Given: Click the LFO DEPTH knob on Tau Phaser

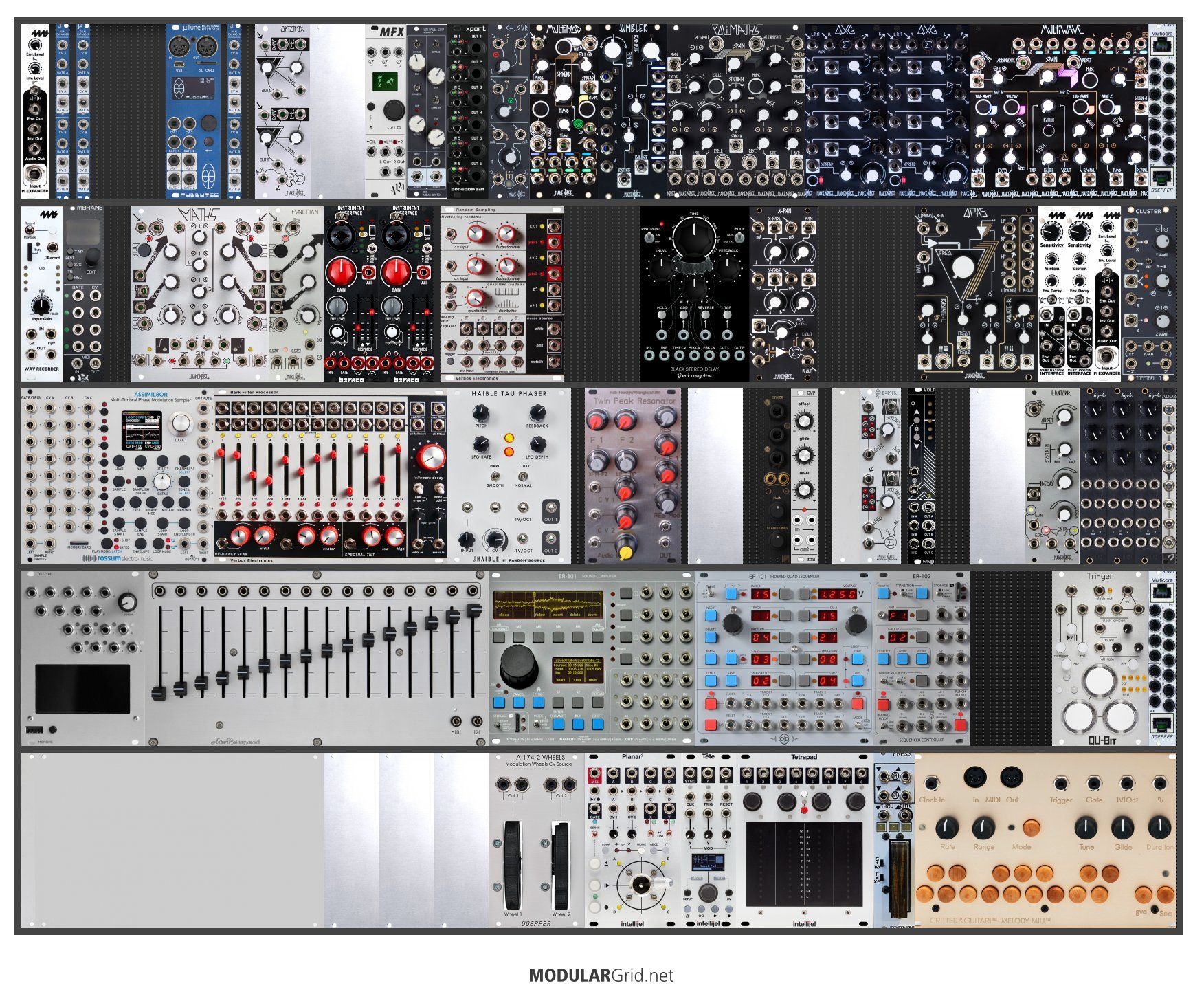Looking at the screenshot, I should (x=537, y=444).
